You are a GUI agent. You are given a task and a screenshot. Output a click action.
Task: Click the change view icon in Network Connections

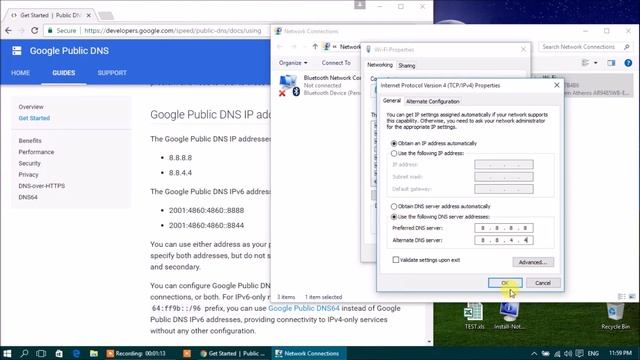click(585, 63)
